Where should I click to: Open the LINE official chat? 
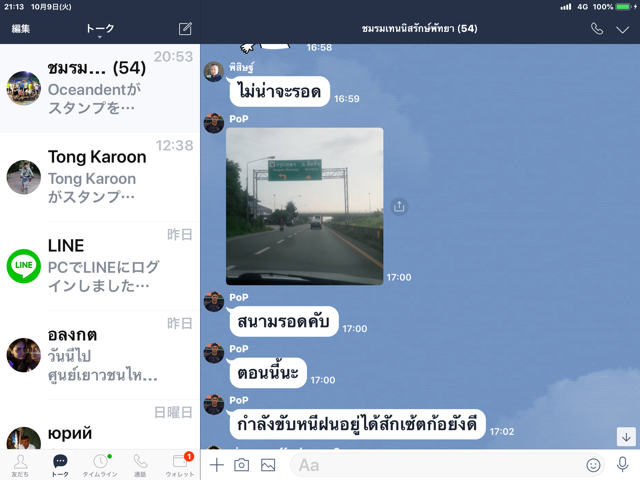click(100, 266)
